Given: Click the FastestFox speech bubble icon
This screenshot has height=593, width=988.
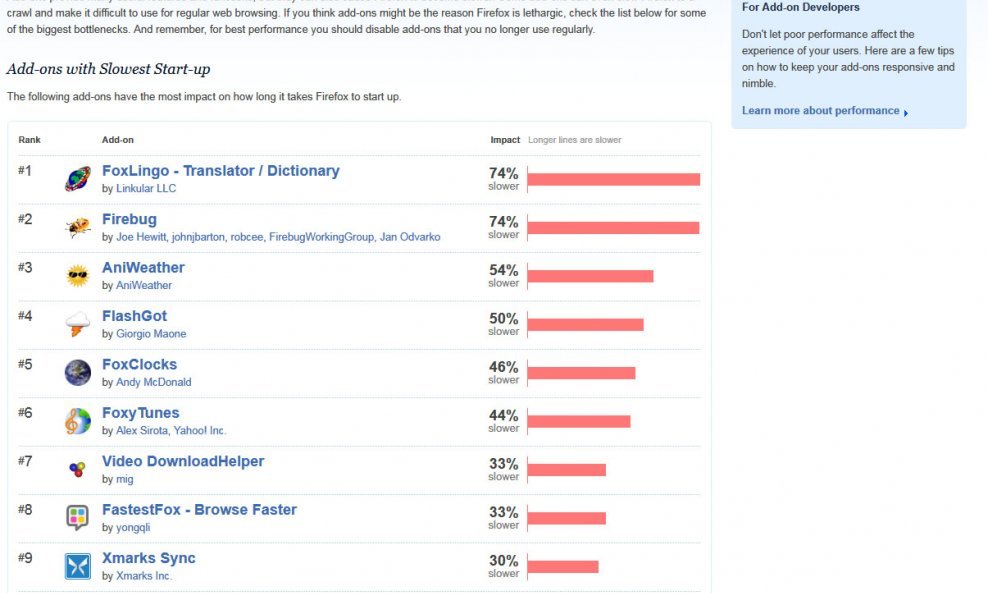Looking at the screenshot, I should (x=78, y=517).
